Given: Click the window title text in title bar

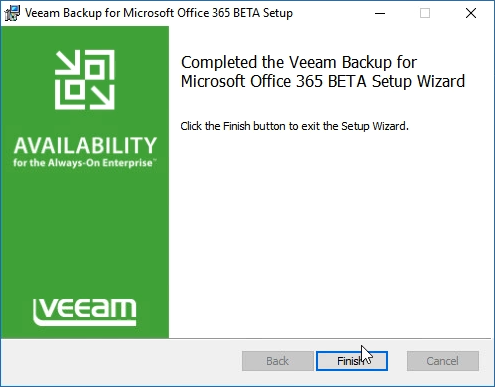Looking at the screenshot, I should [x=159, y=13].
